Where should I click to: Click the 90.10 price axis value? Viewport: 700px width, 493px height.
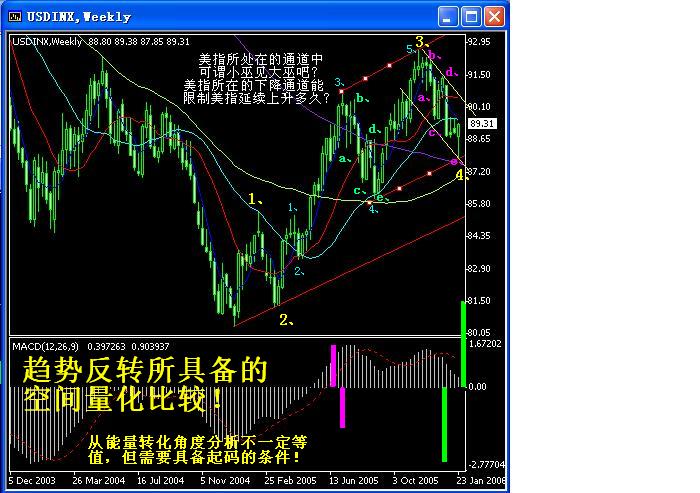(479, 106)
